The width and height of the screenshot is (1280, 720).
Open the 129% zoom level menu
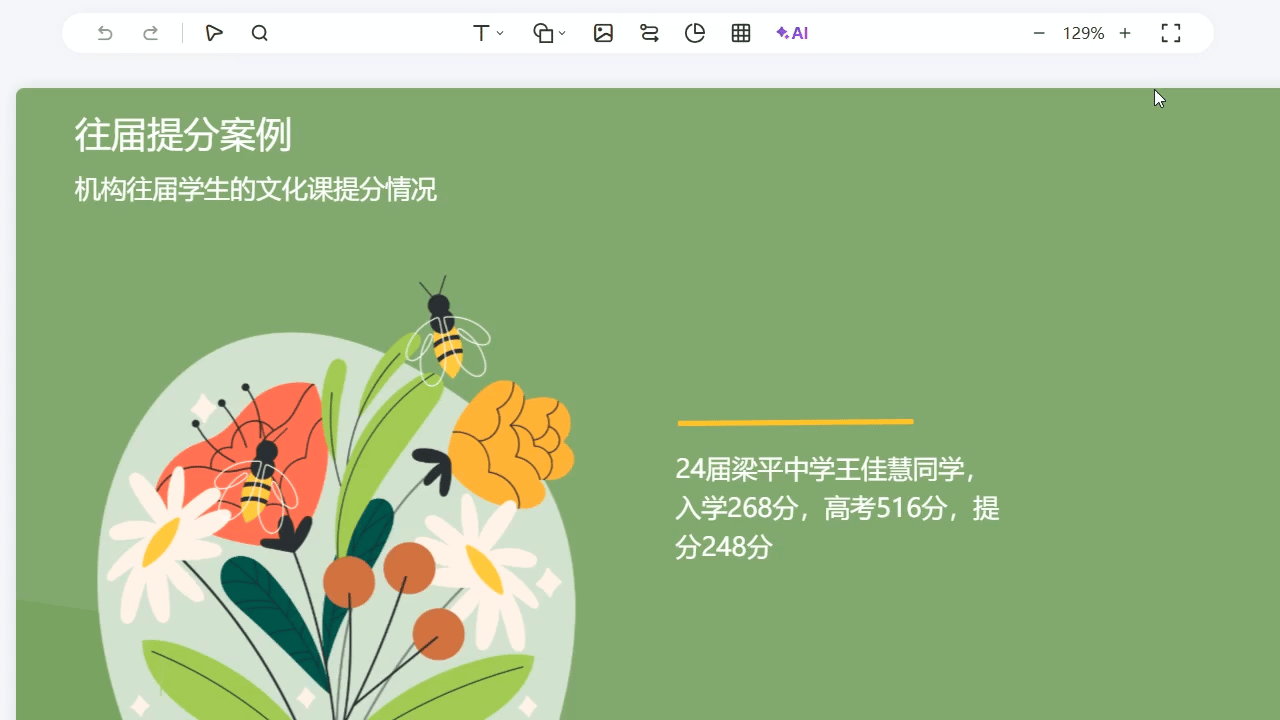point(1083,33)
